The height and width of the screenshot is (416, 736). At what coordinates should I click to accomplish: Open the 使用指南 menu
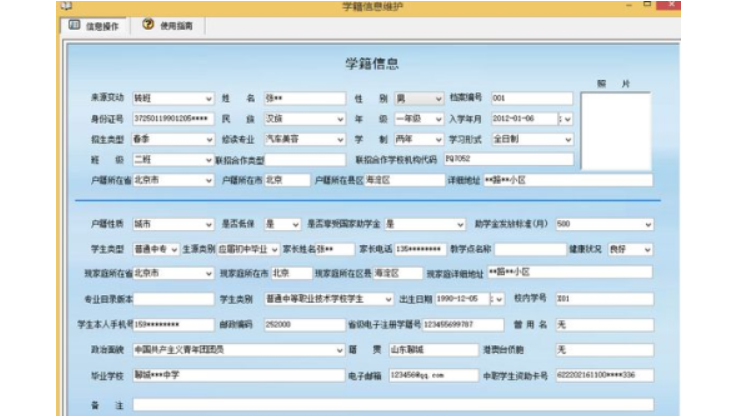[x=175, y=25]
